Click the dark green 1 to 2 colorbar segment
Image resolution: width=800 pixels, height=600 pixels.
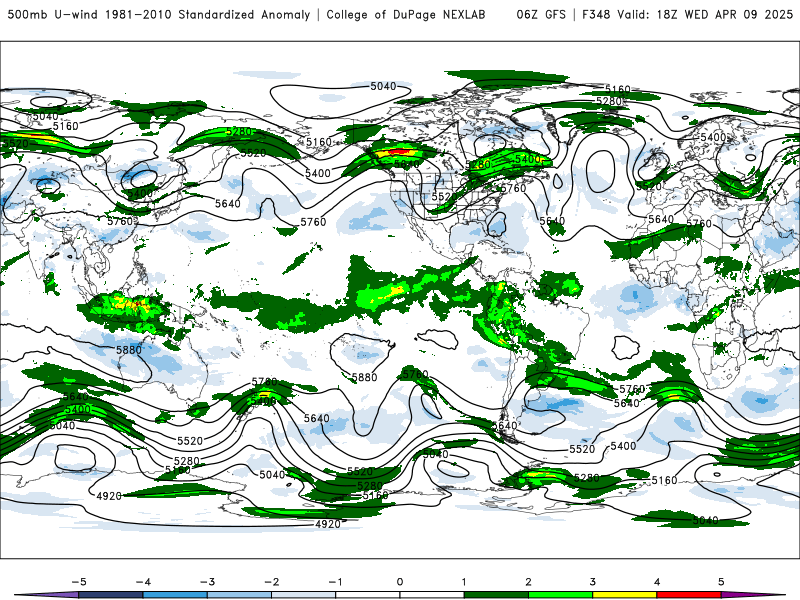(496, 595)
